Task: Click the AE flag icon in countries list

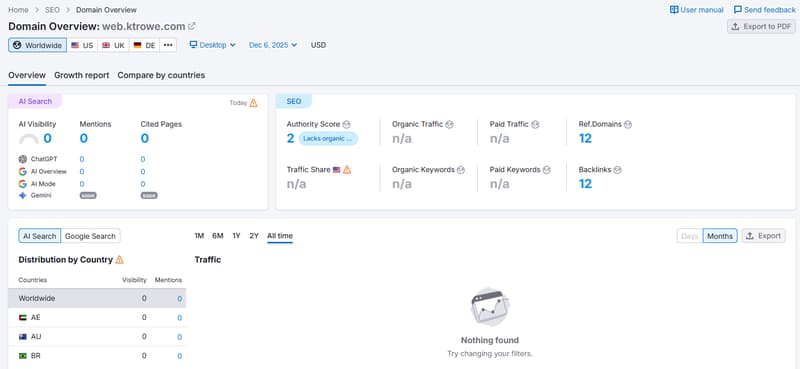Action: (22, 317)
